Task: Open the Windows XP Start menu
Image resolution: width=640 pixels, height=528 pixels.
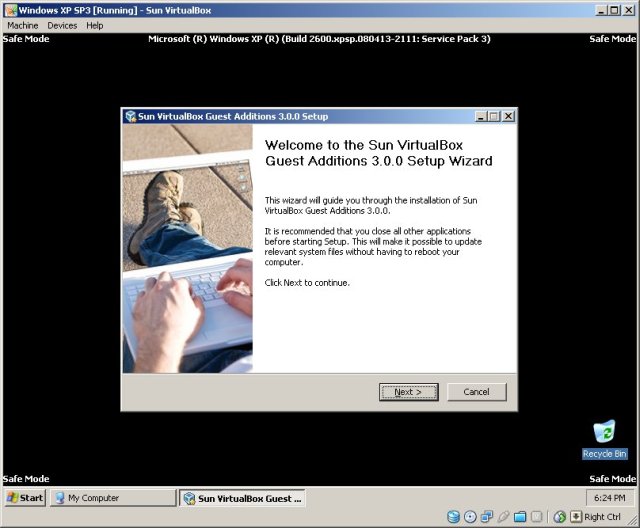Action: (25, 498)
